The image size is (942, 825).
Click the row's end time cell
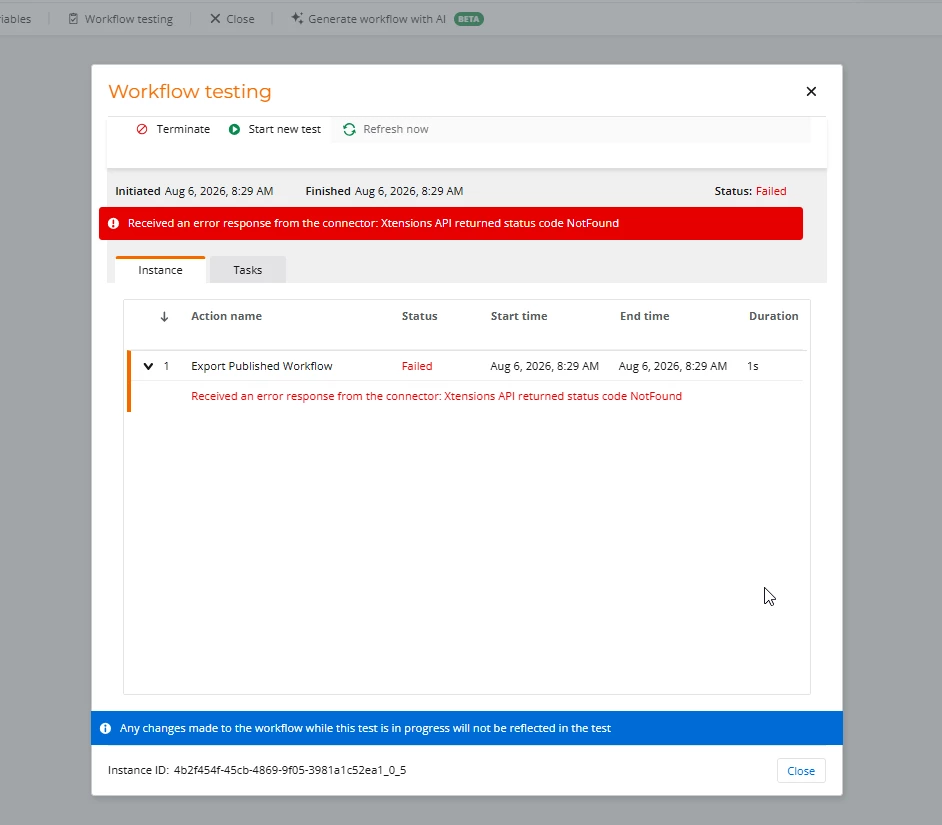click(x=673, y=366)
